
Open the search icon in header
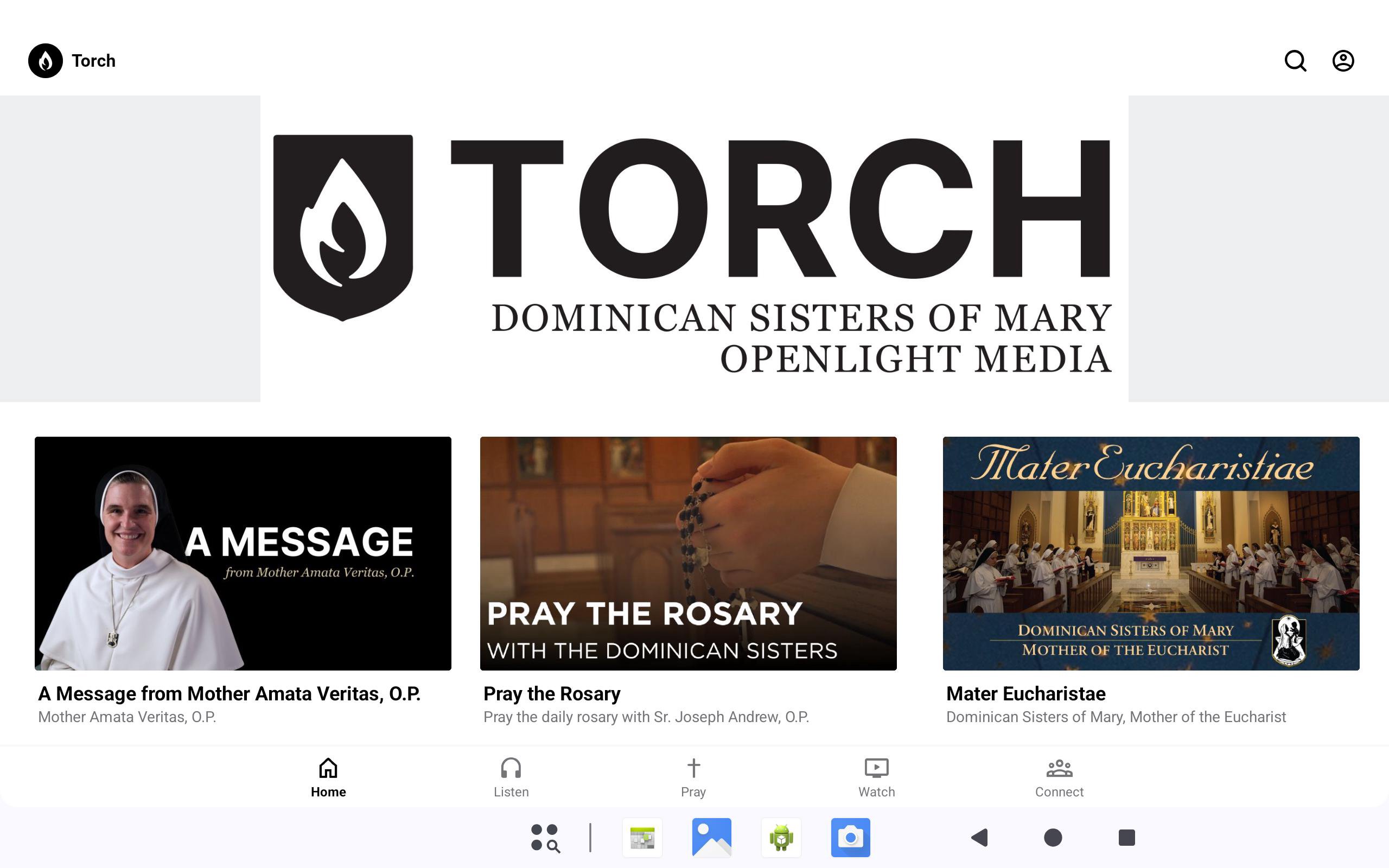tap(1295, 61)
